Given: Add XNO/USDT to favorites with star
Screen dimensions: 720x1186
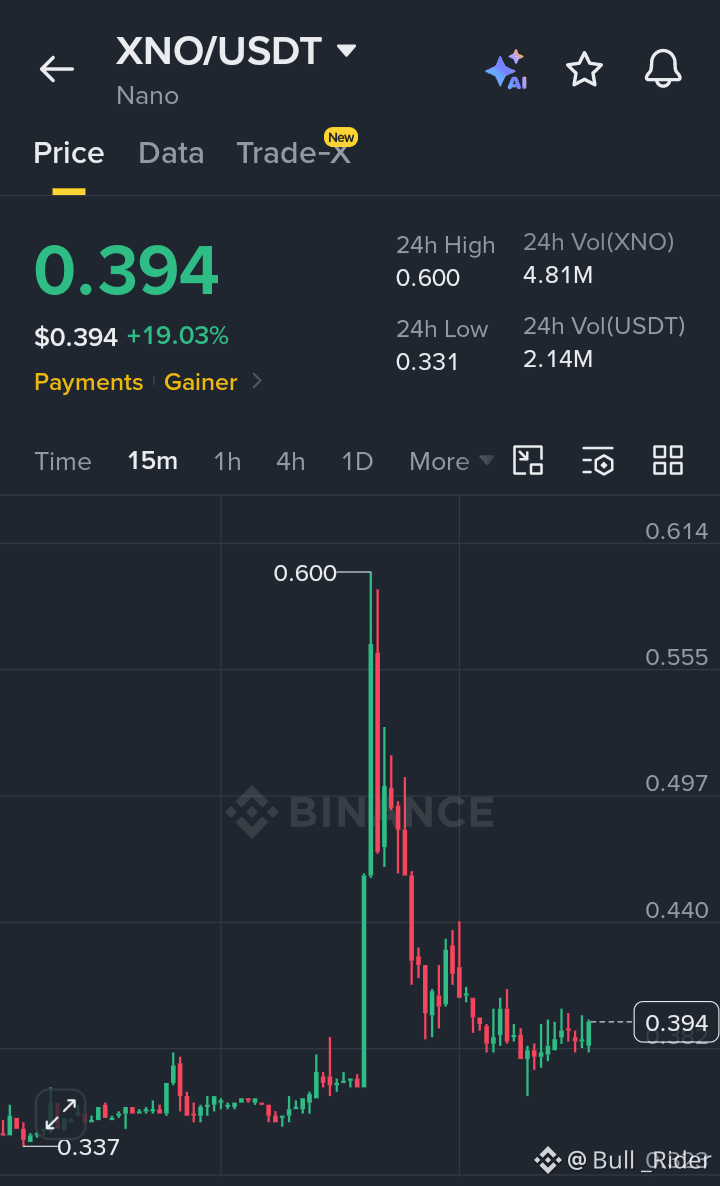Looking at the screenshot, I should tap(585, 70).
